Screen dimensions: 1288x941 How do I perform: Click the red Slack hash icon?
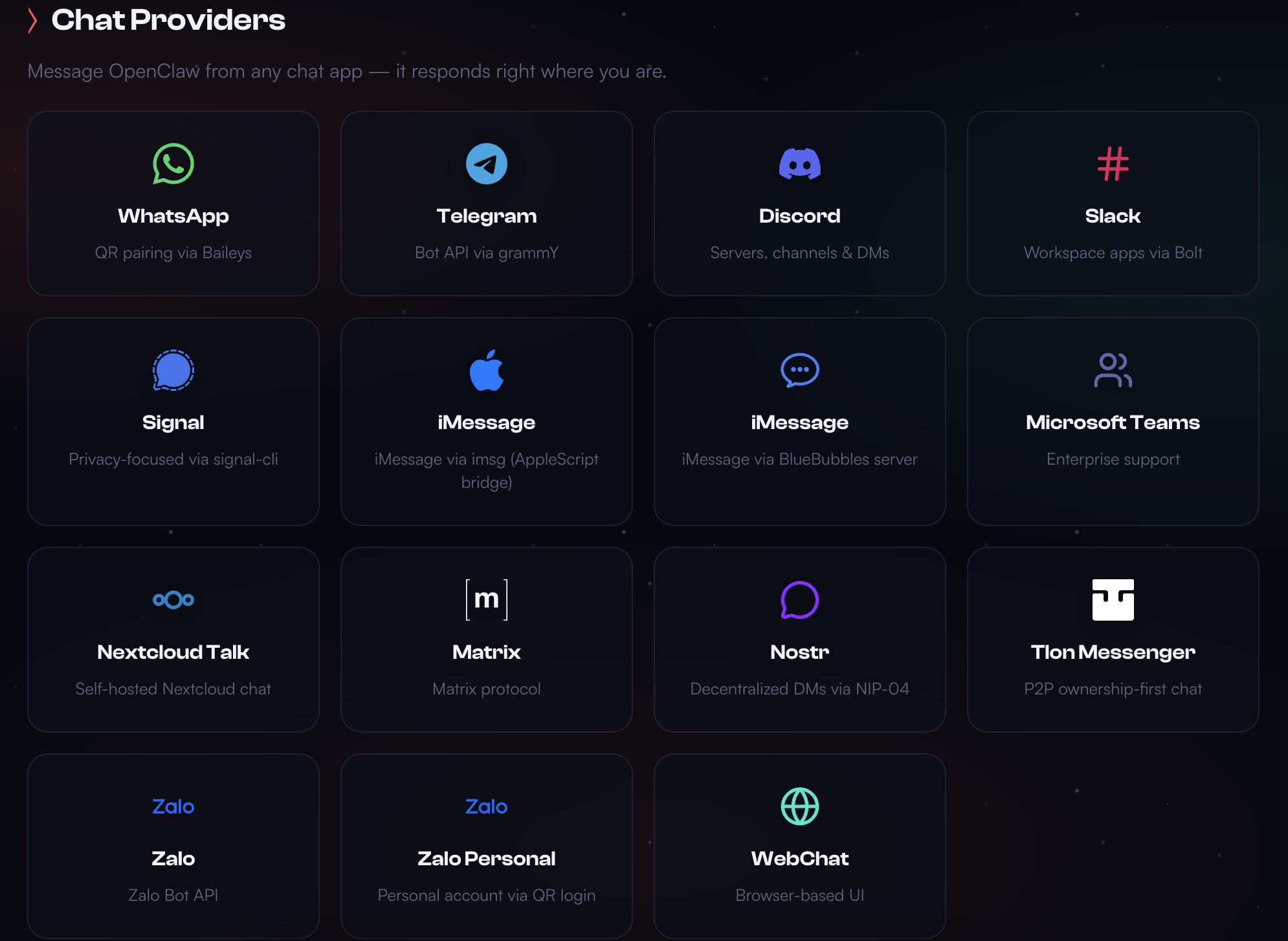coord(1113,164)
